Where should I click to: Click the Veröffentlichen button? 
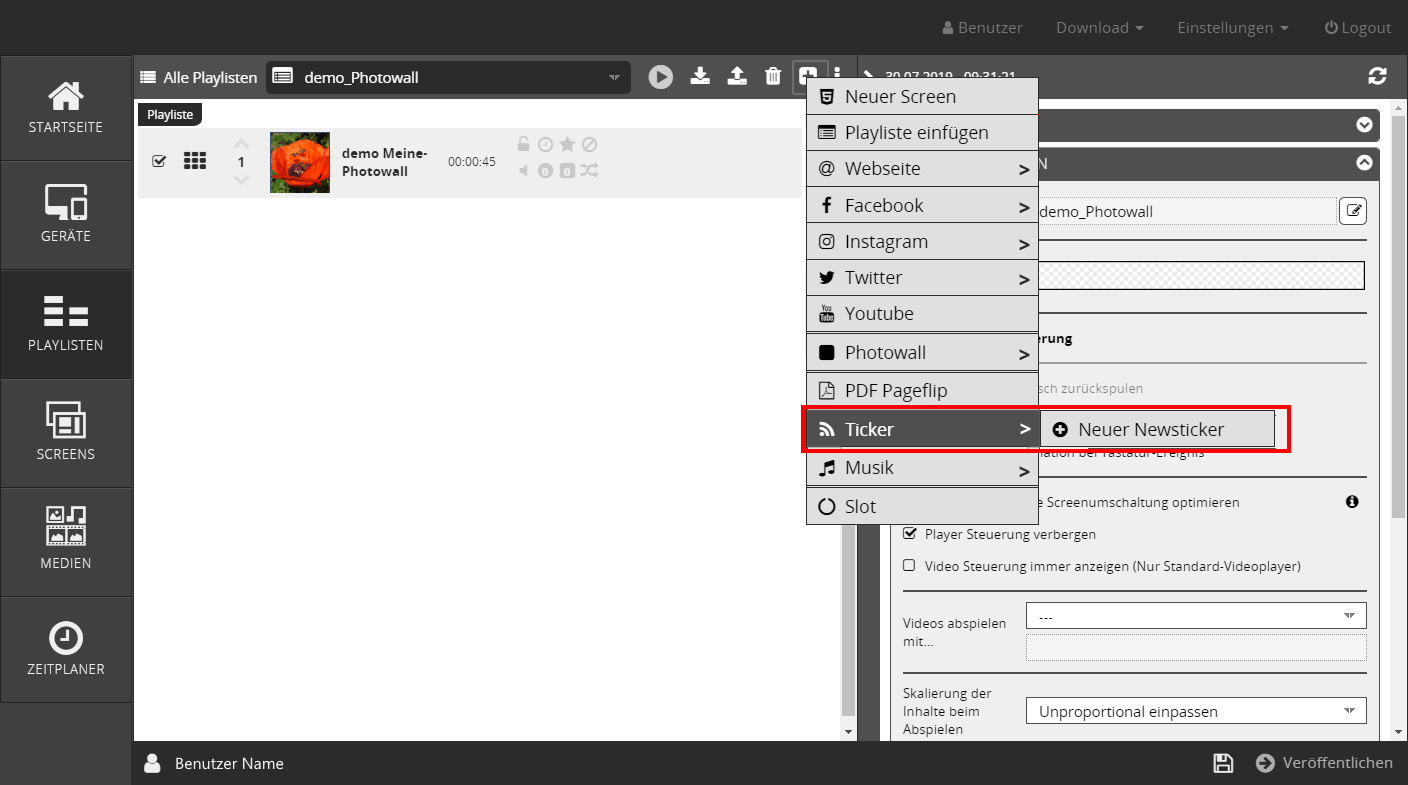click(1324, 763)
